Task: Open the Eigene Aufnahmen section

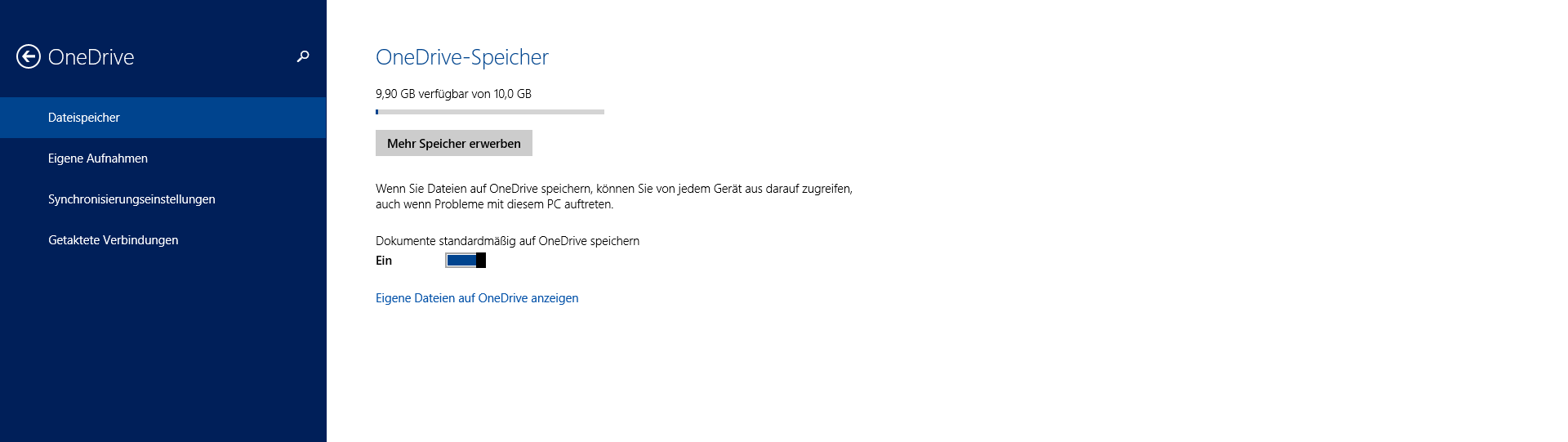Action: click(98, 158)
